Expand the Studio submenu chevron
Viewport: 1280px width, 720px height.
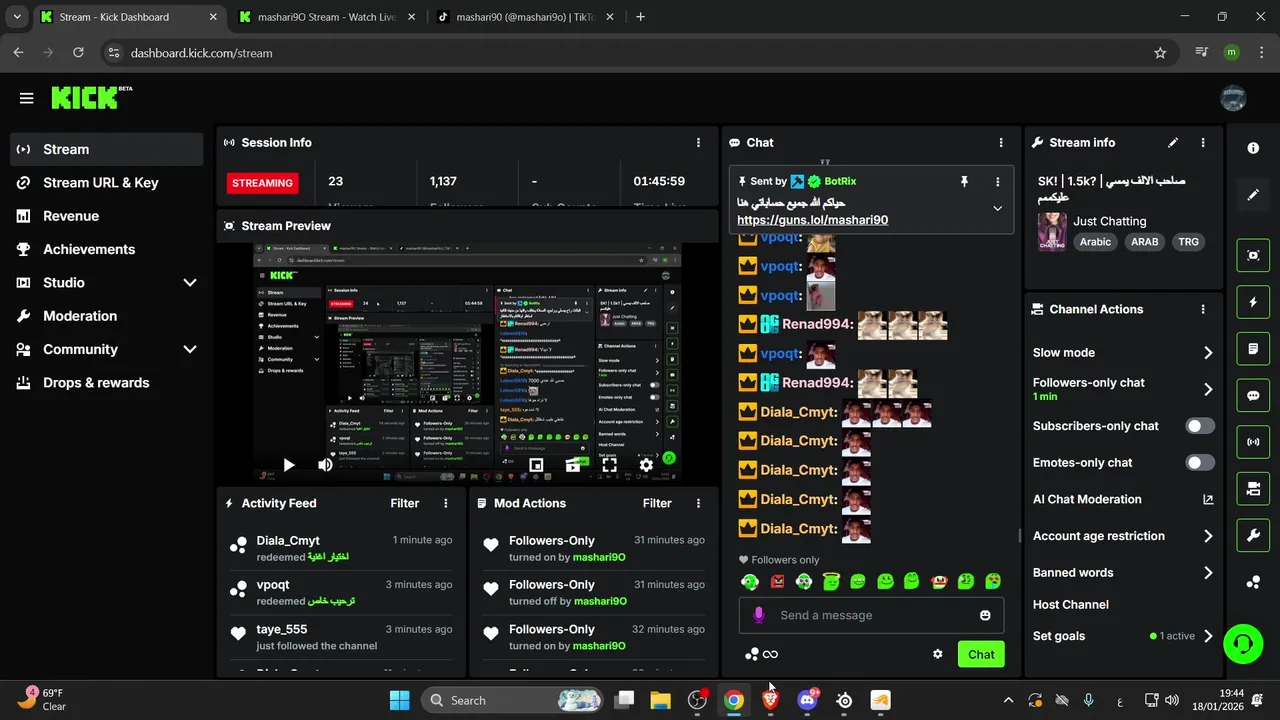[190, 283]
